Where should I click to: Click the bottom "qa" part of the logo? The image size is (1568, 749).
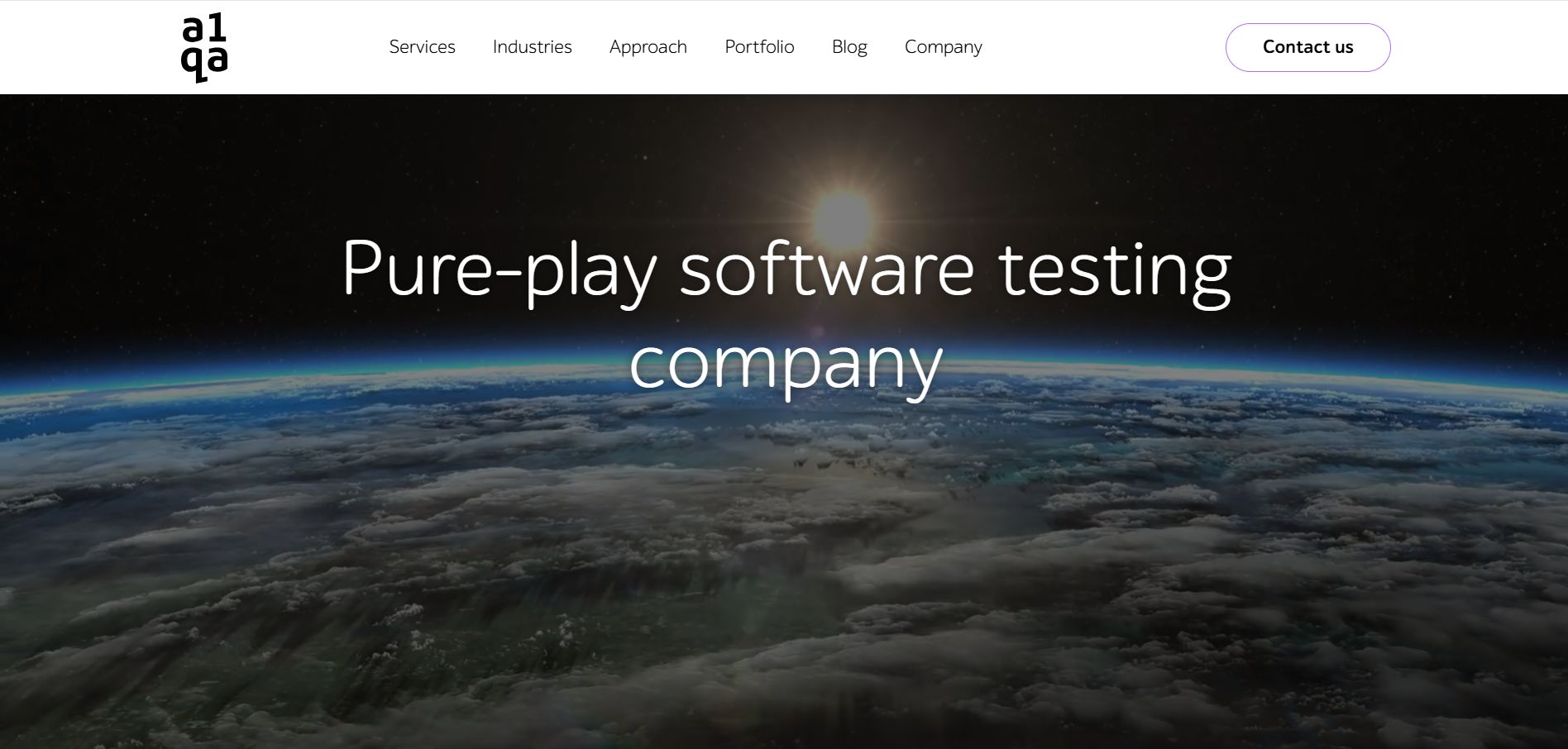tap(204, 63)
